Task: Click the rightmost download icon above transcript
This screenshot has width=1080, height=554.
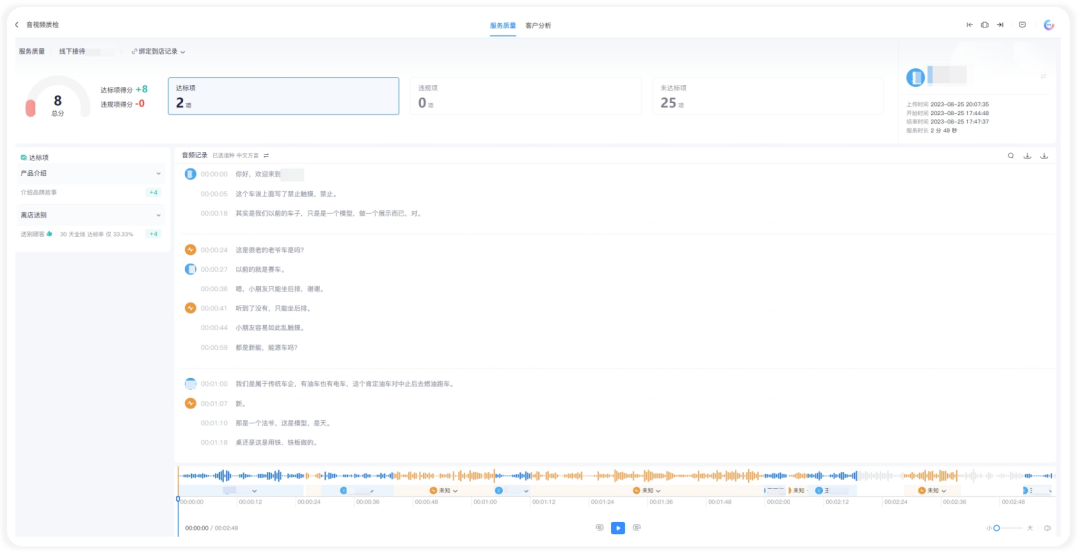Action: click(1044, 156)
